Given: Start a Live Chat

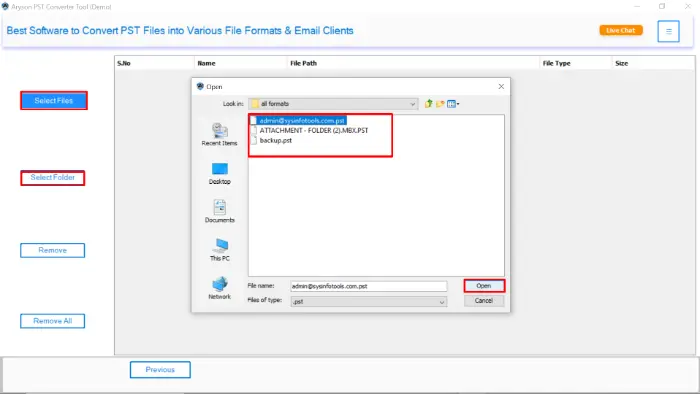Looking at the screenshot, I should click(621, 30).
